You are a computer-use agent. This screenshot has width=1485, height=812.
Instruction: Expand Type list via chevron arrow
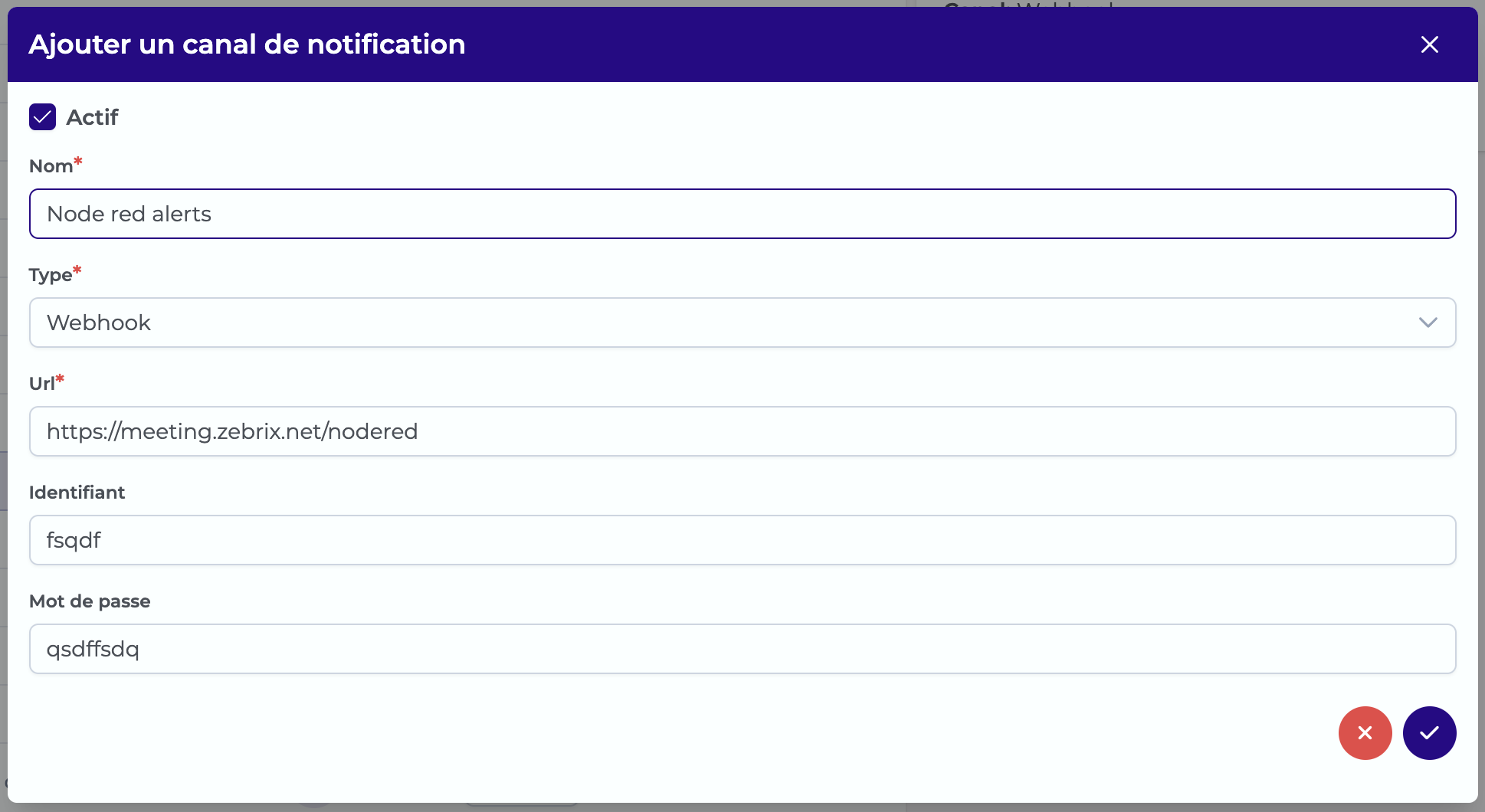pyautogui.click(x=1428, y=323)
